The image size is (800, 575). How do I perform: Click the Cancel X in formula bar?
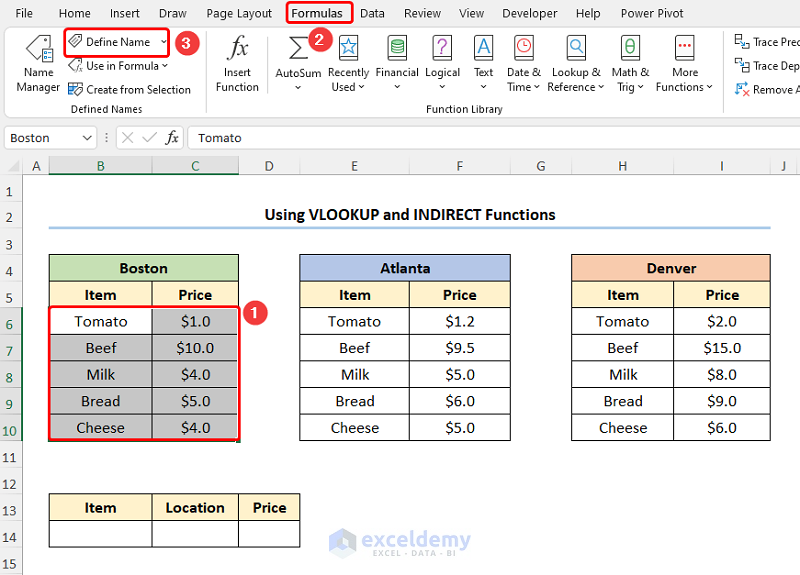pyautogui.click(x=128, y=138)
